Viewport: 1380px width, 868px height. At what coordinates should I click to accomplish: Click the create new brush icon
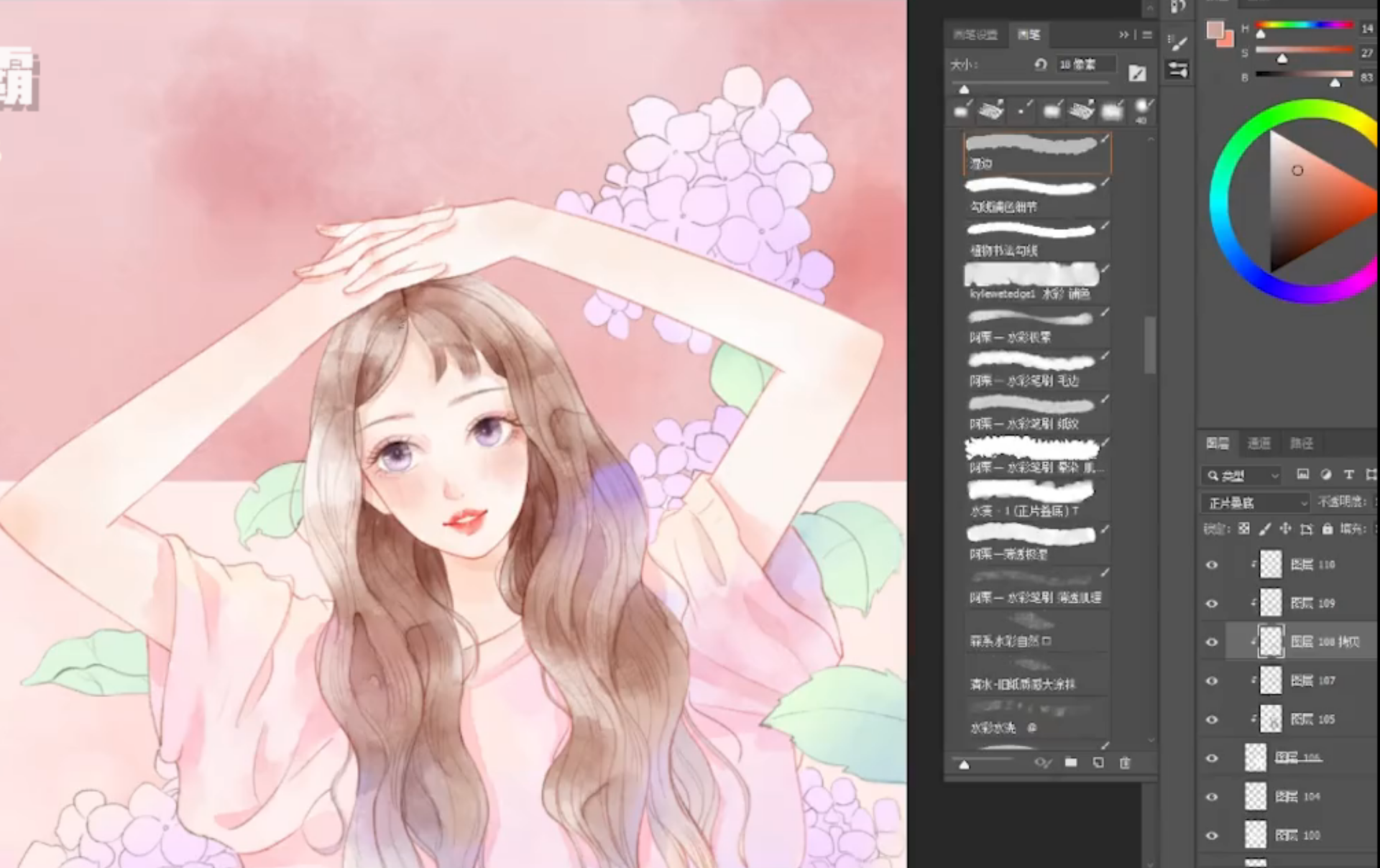(x=1098, y=762)
